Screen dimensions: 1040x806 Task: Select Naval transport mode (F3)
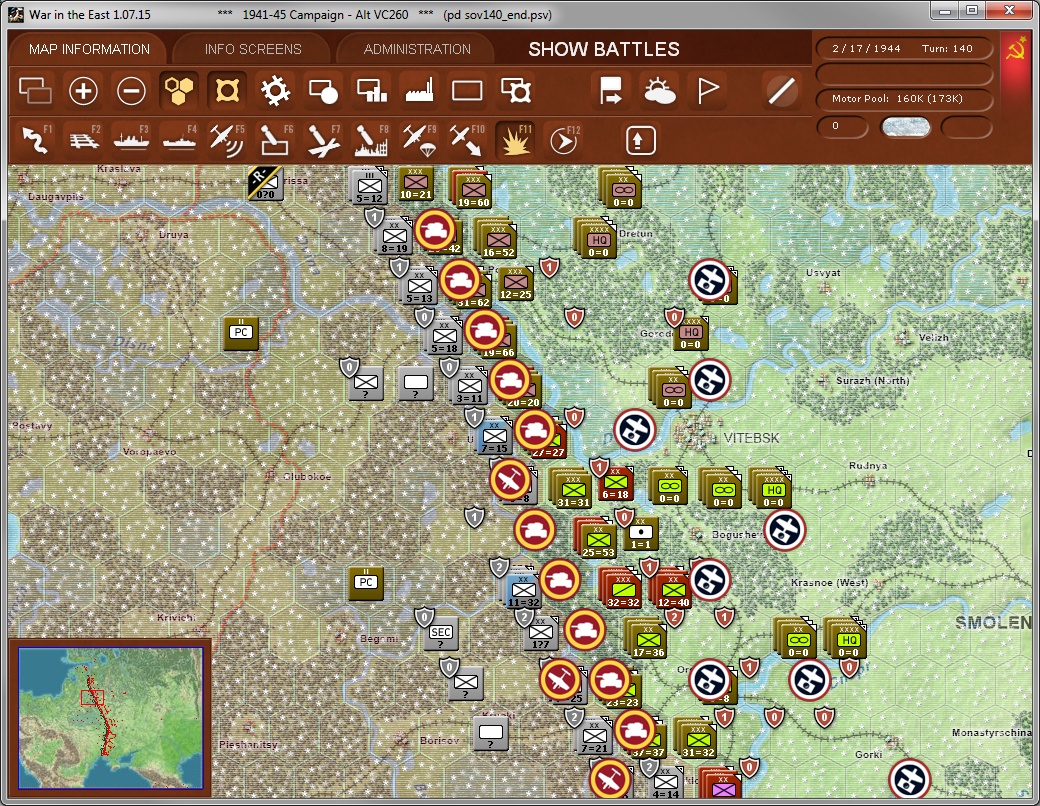pyautogui.click(x=131, y=139)
